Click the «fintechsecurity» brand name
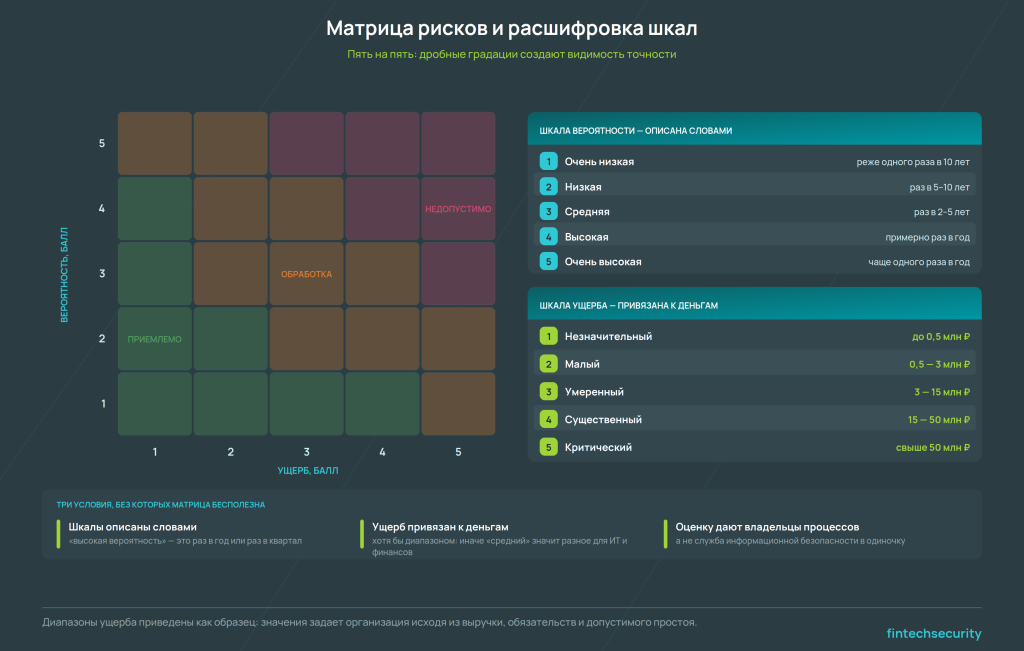1024x651 pixels. 934,633
